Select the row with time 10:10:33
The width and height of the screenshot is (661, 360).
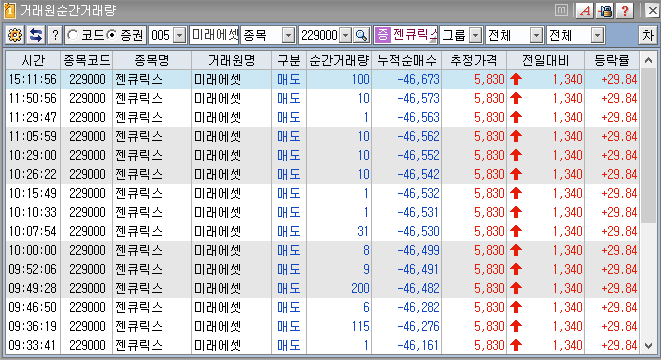(322, 212)
